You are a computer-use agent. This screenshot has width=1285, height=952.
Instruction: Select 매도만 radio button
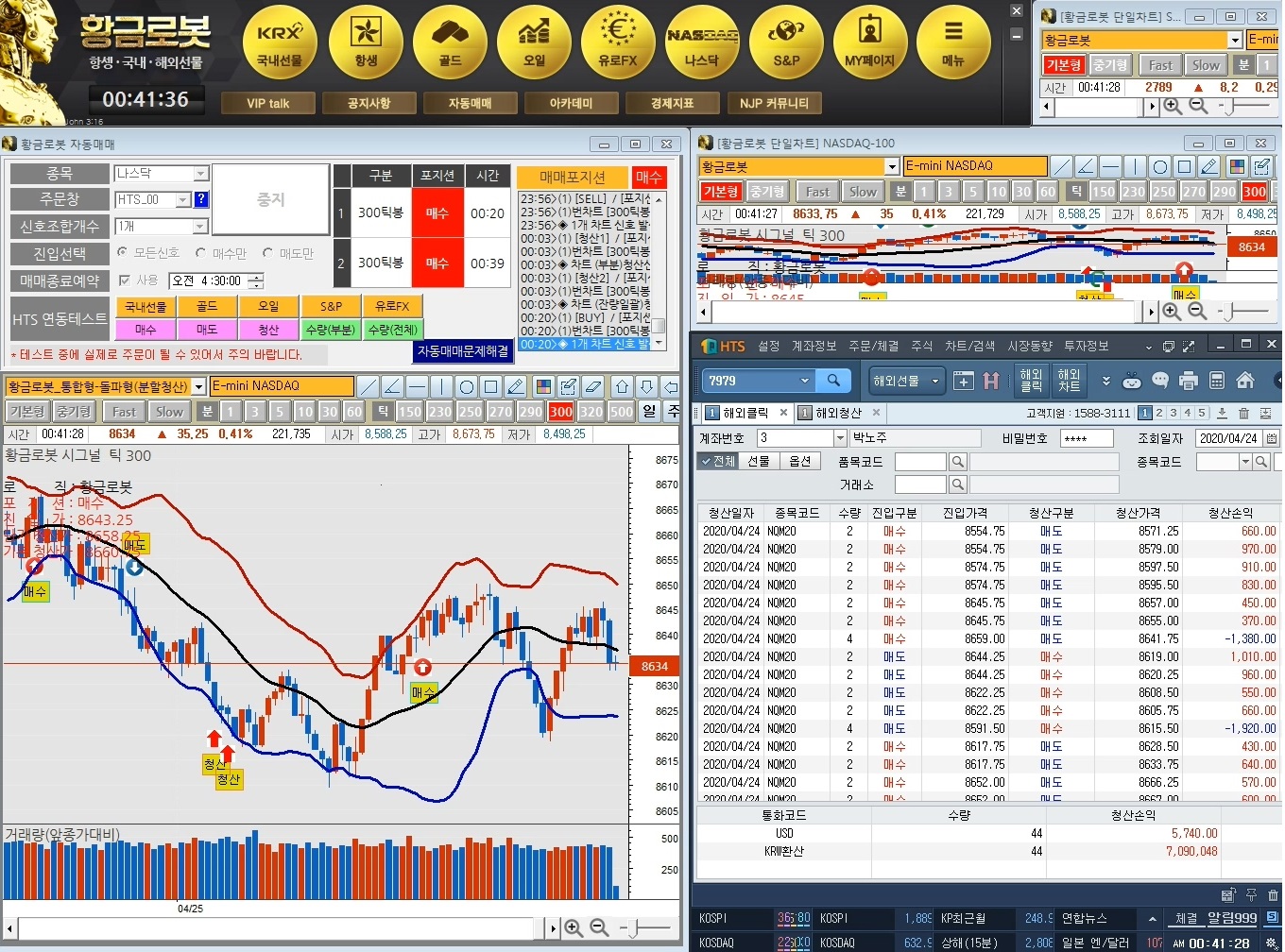pos(267,253)
